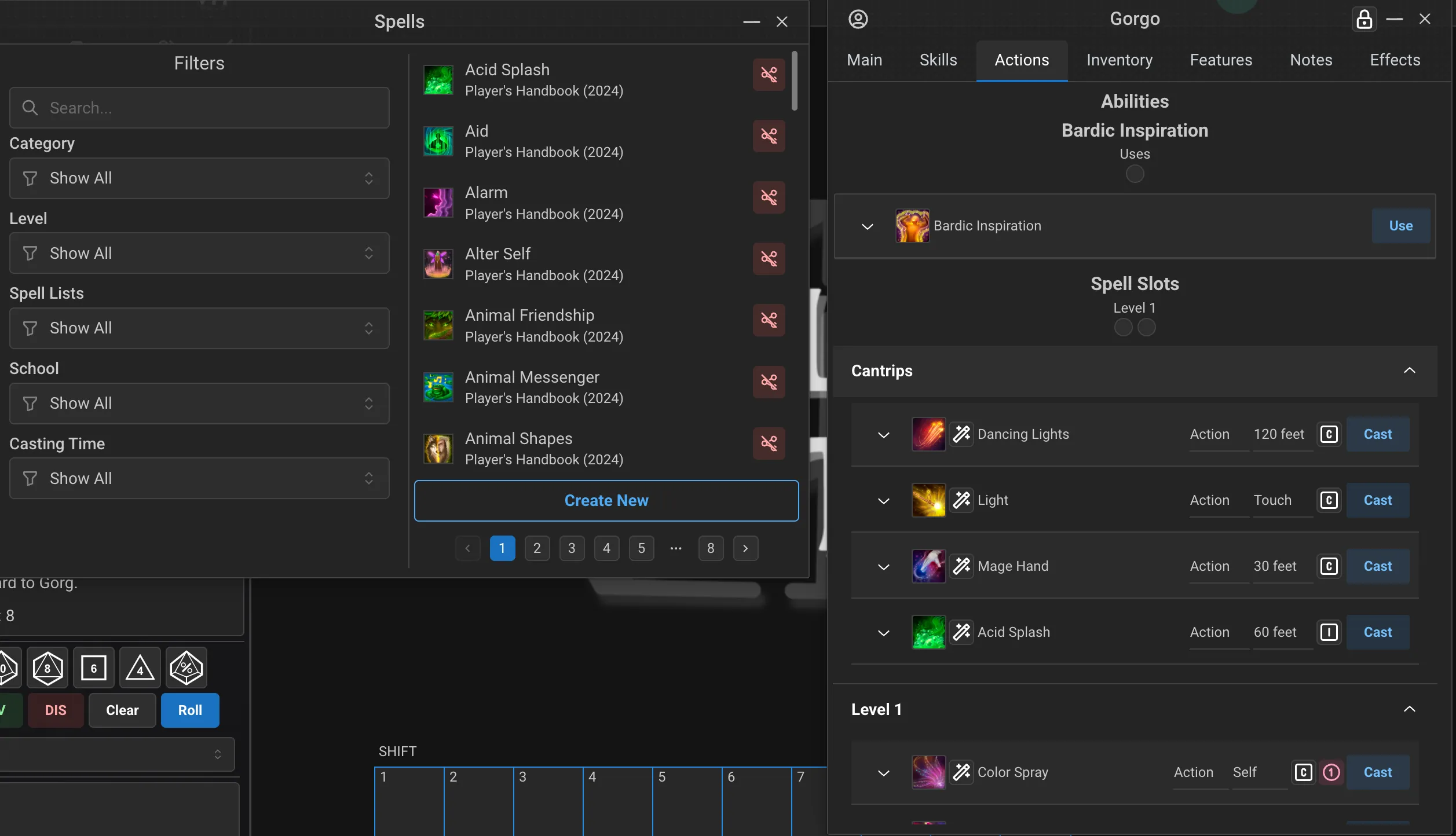Toggle the Bardic Inspiration use circle

1135,174
